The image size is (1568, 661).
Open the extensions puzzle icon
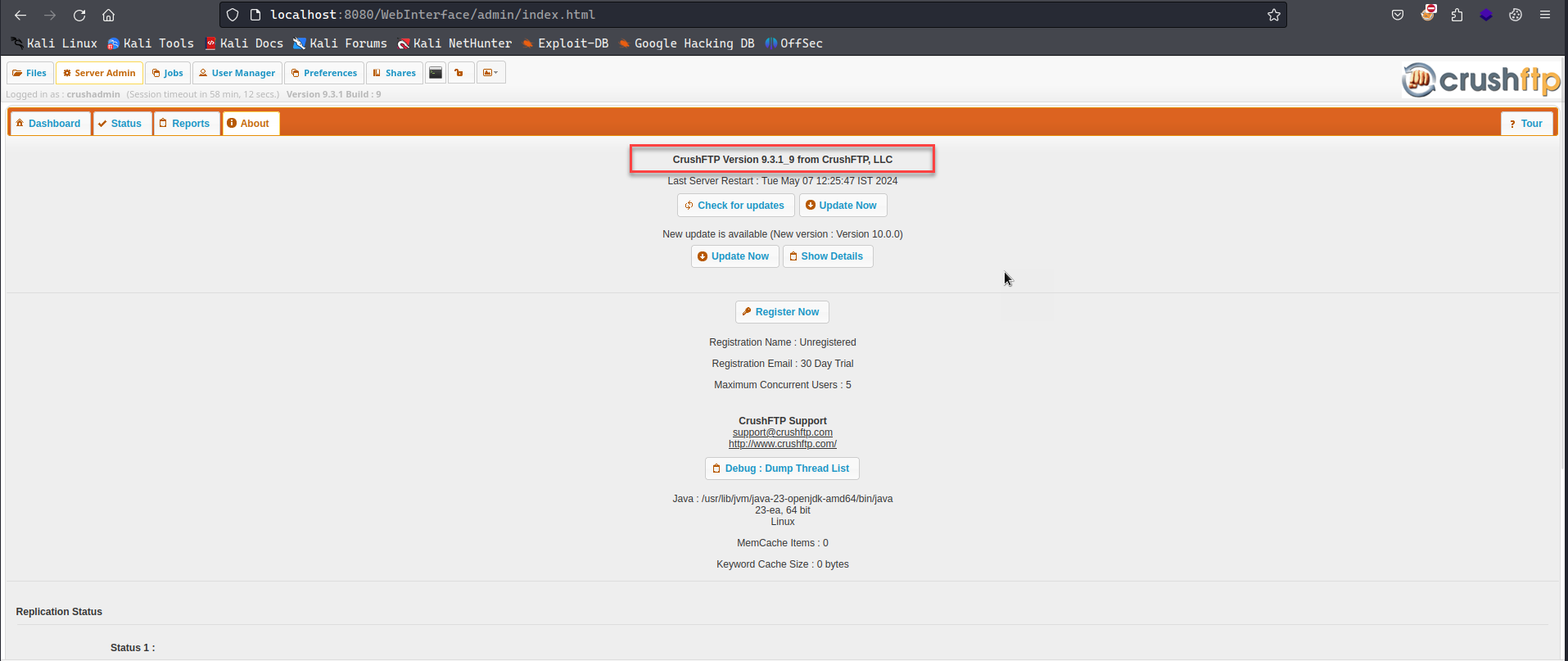[1457, 15]
